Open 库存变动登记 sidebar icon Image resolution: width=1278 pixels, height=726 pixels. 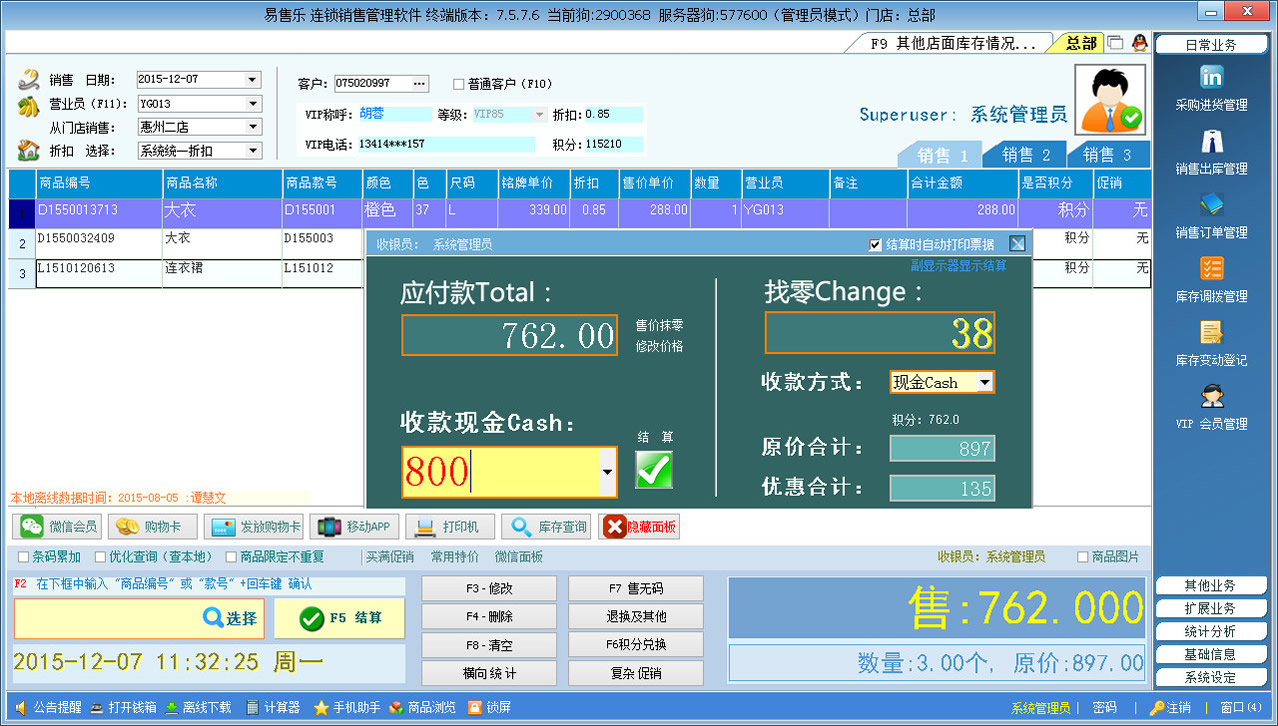tap(1211, 333)
